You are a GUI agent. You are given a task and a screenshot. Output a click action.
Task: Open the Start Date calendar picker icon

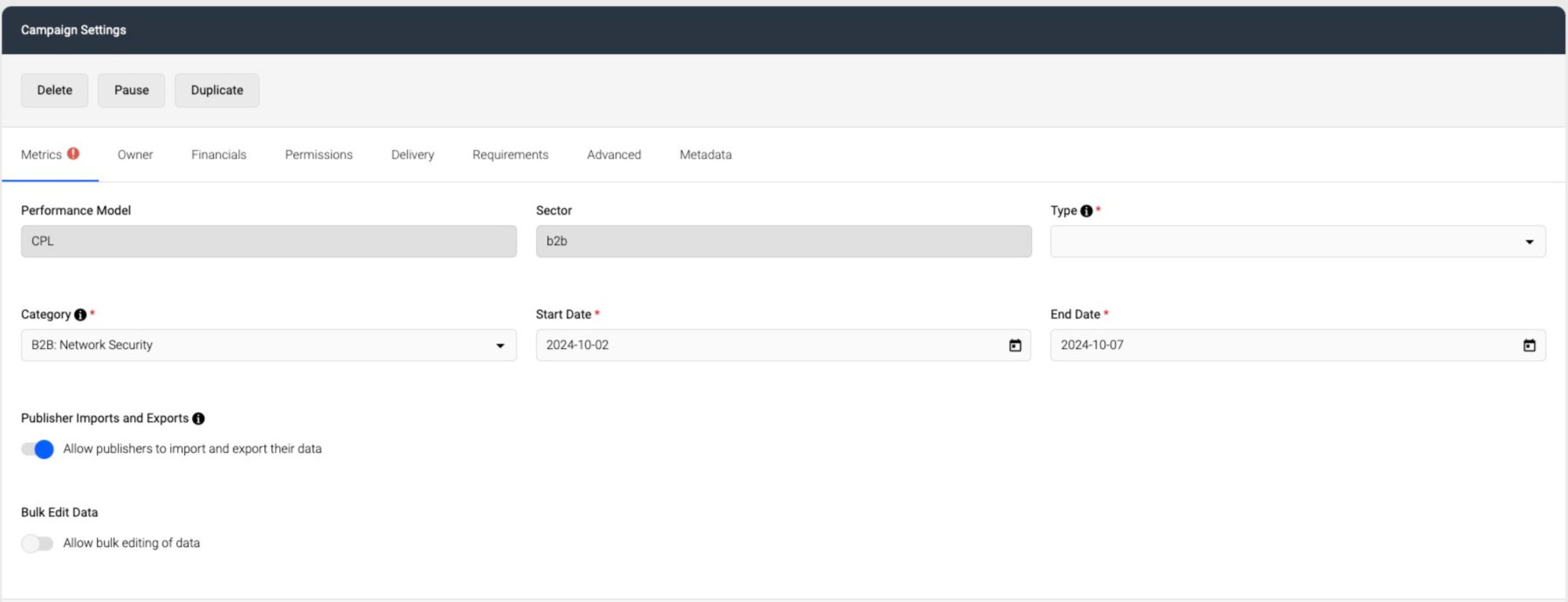[1014, 345]
